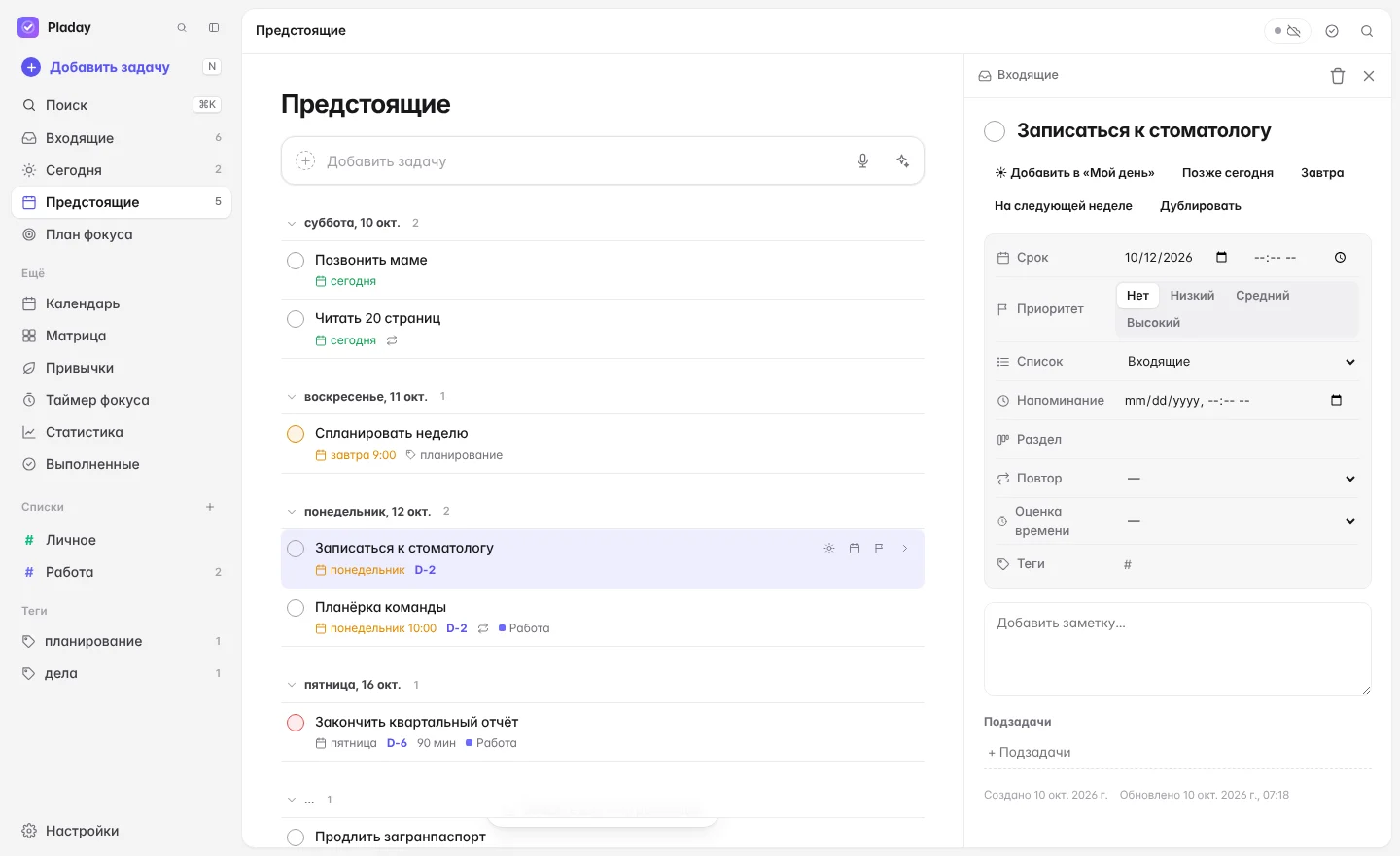Click the flag icon on dentist task row
The width and height of the screenshot is (1400, 856).
(x=879, y=549)
